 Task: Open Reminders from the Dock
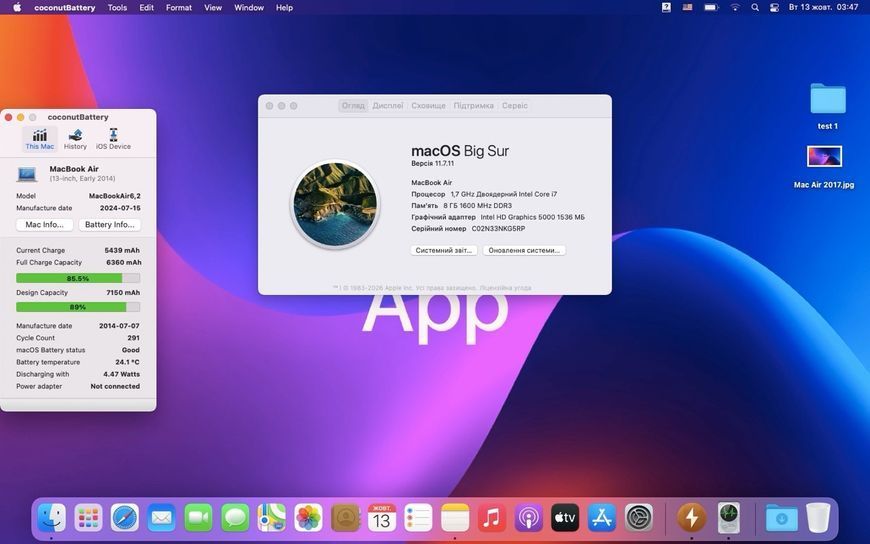click(x=418, y=518)
